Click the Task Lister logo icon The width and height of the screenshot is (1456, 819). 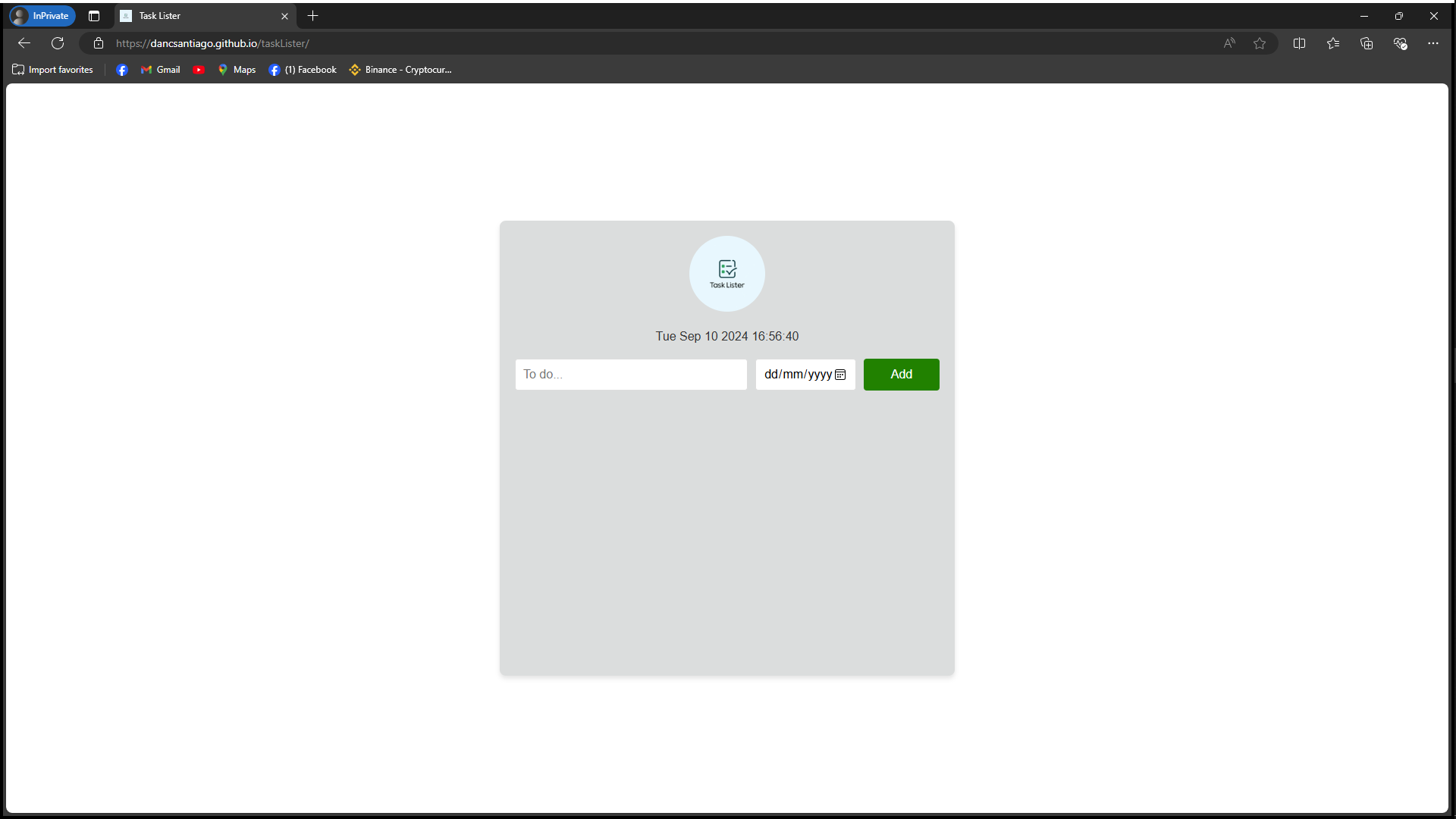(x=726, y=273)
